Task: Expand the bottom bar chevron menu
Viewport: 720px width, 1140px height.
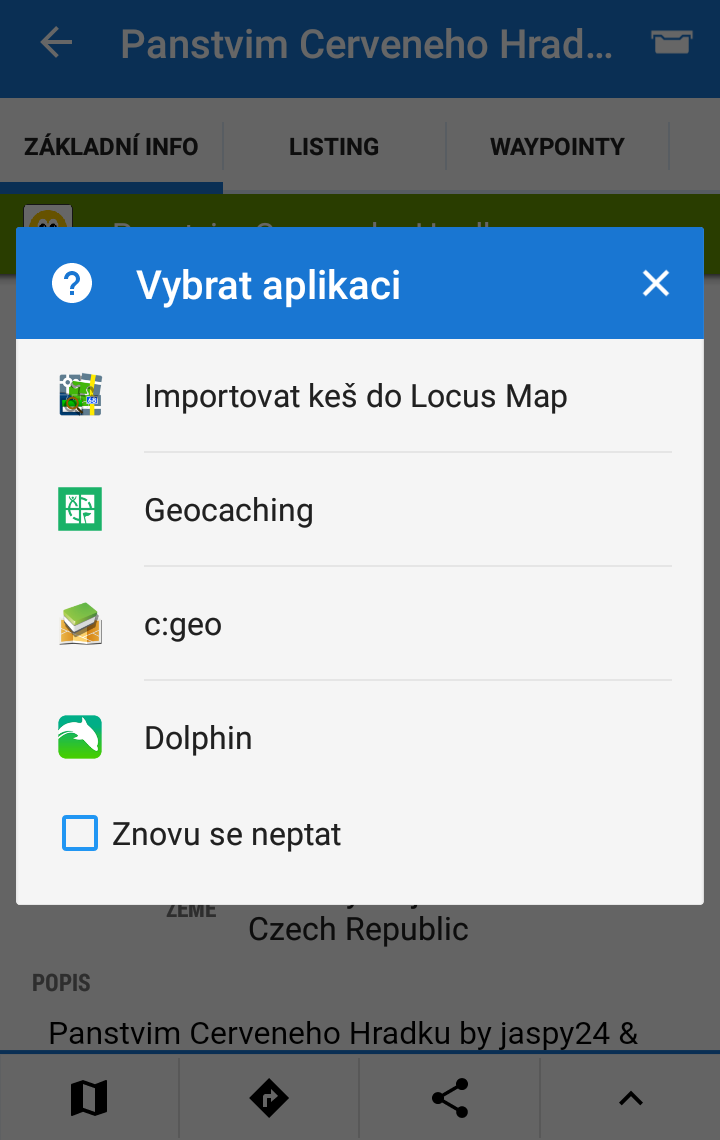Action: coord(631,1099)
